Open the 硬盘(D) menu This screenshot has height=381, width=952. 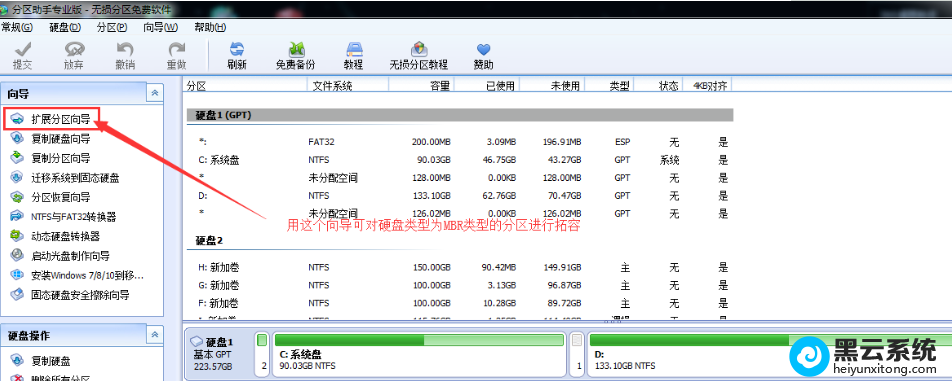click(65, 27)
